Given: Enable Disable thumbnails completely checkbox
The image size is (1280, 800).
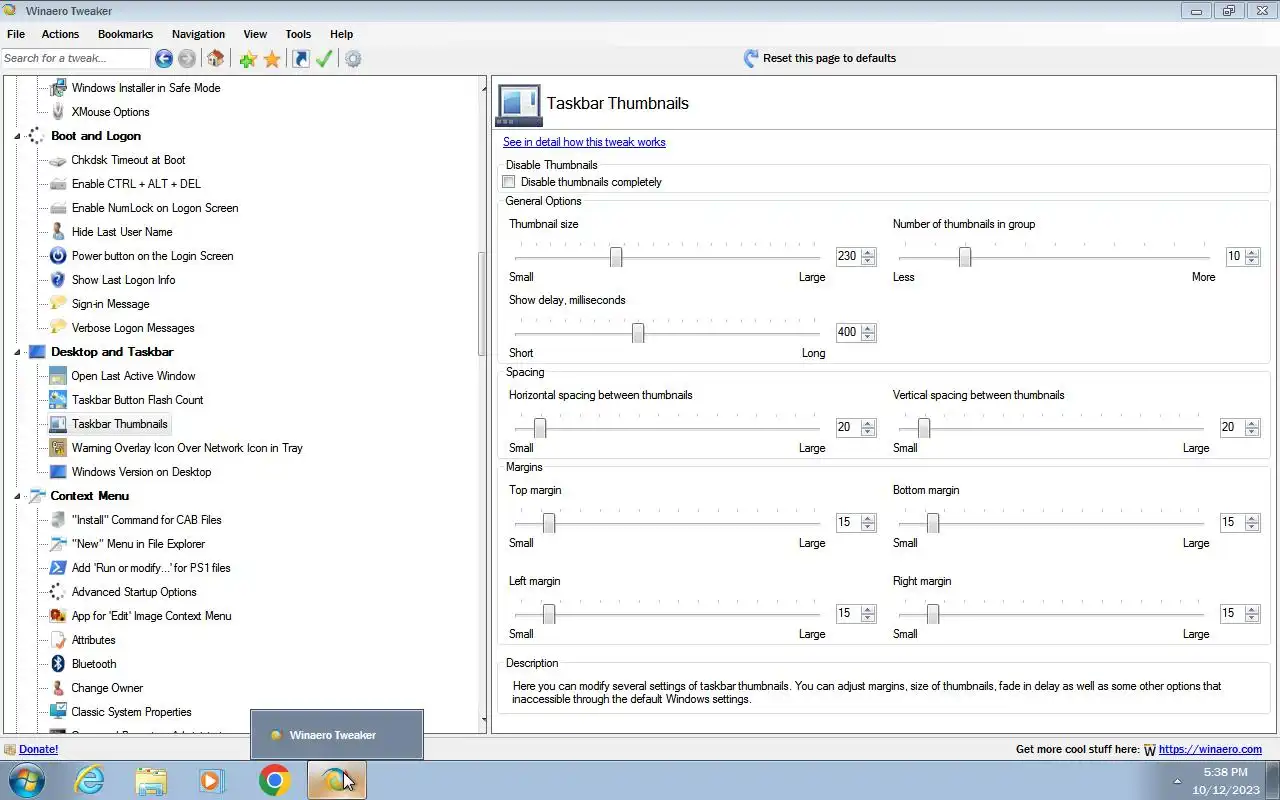Looking at the screenshot, I should tap(509, 182).
